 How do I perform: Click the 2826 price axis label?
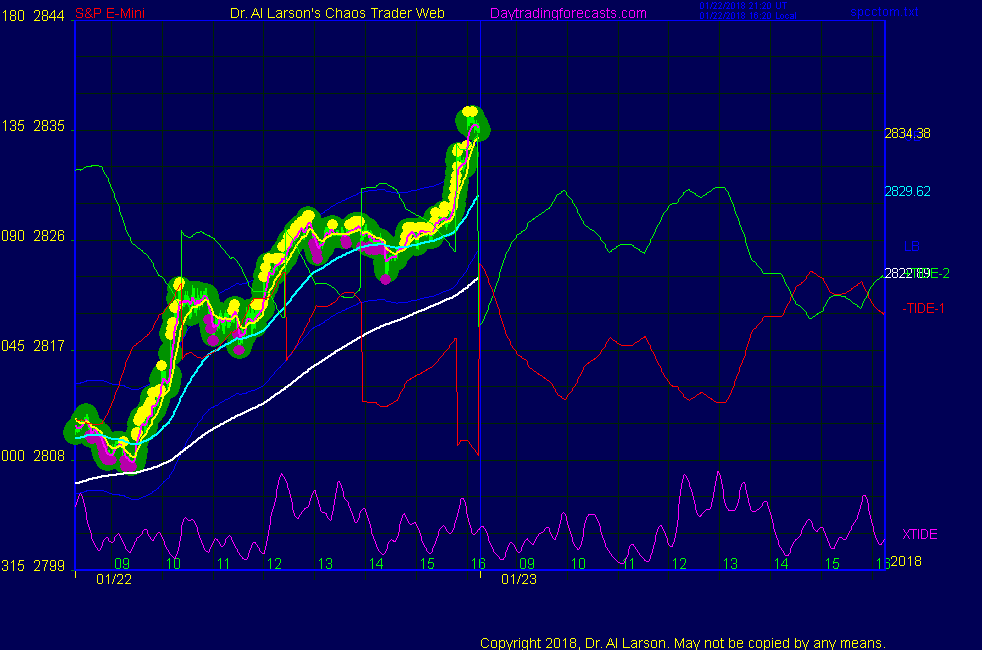tap(49, 237)
